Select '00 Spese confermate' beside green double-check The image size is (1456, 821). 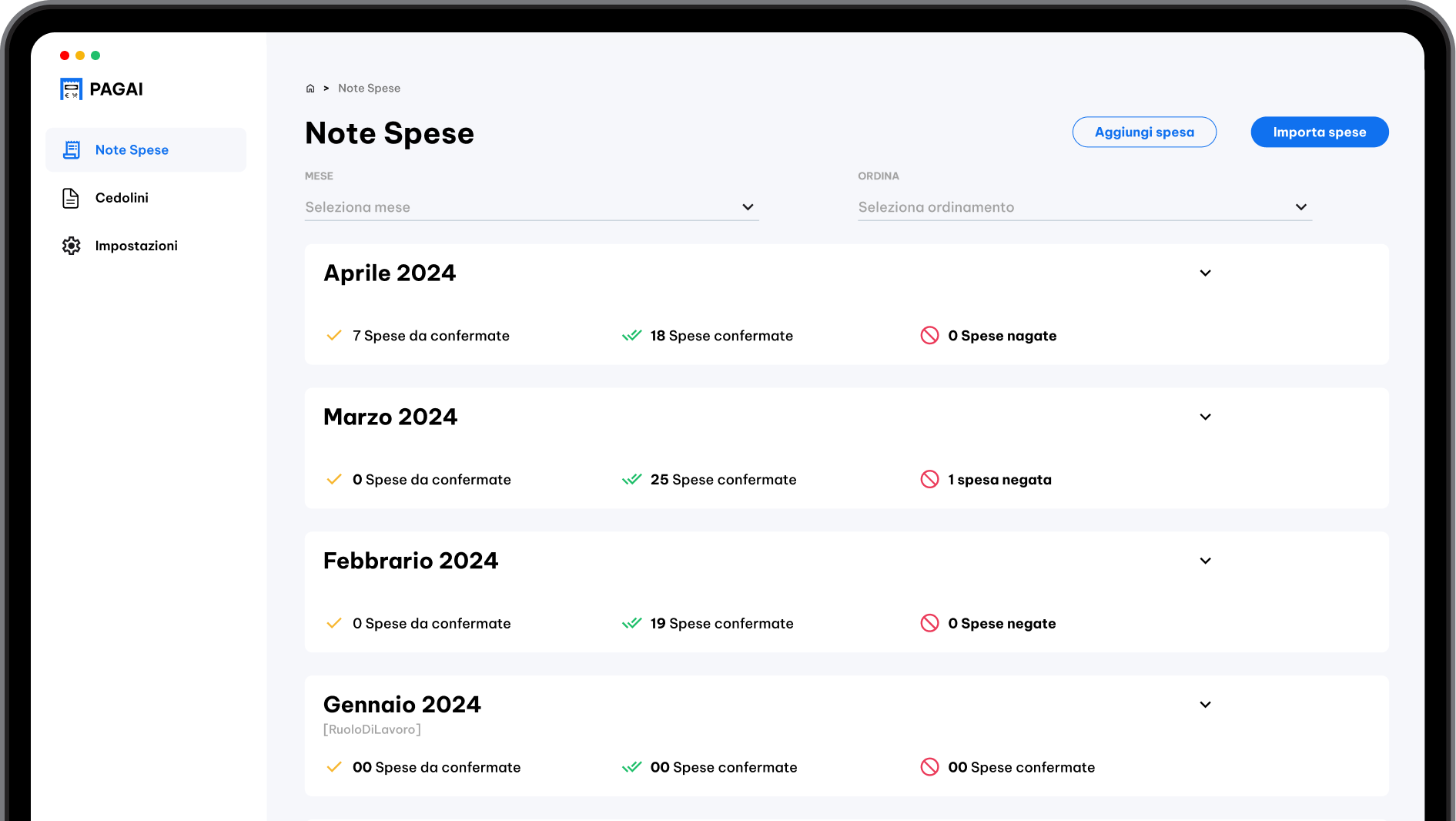click(724, 768)
